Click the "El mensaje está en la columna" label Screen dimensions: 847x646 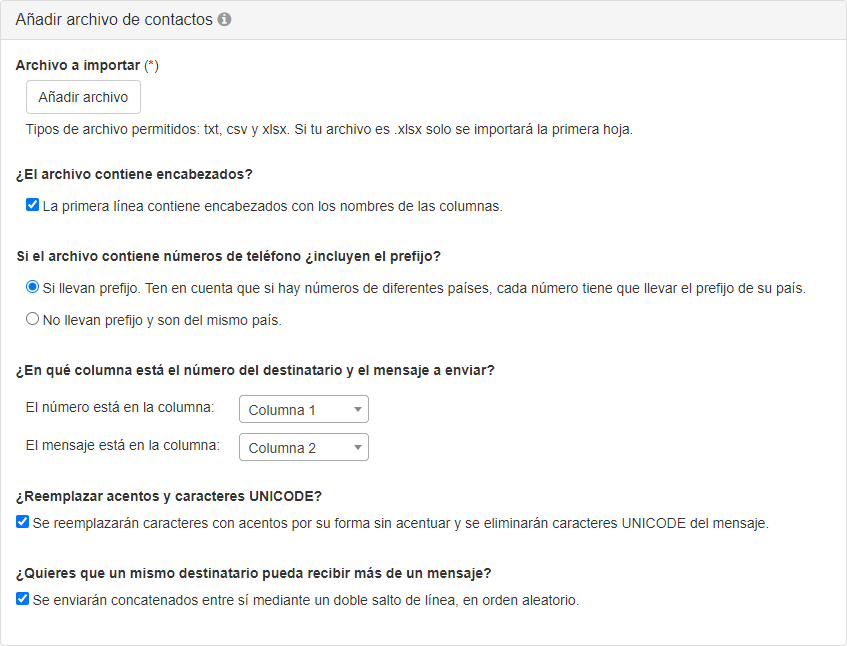pos(123,445)
